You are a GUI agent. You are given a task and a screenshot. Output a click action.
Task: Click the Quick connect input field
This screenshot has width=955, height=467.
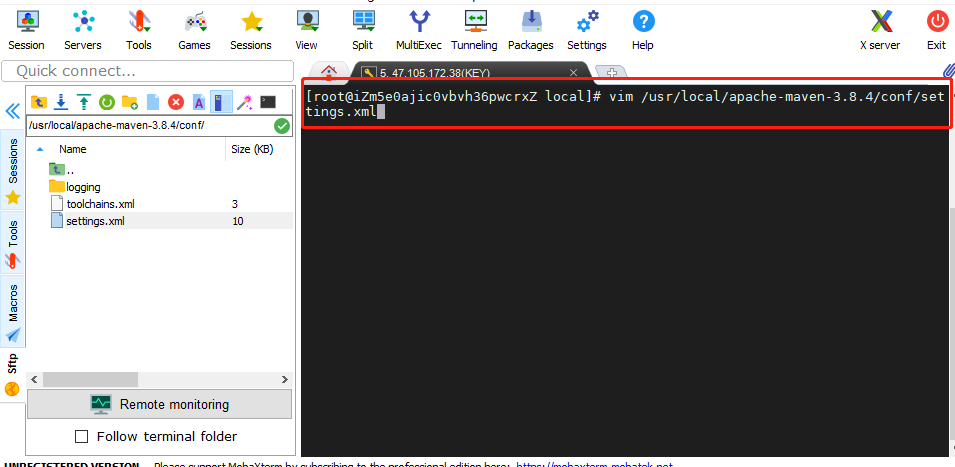click(x=148, y=71)
